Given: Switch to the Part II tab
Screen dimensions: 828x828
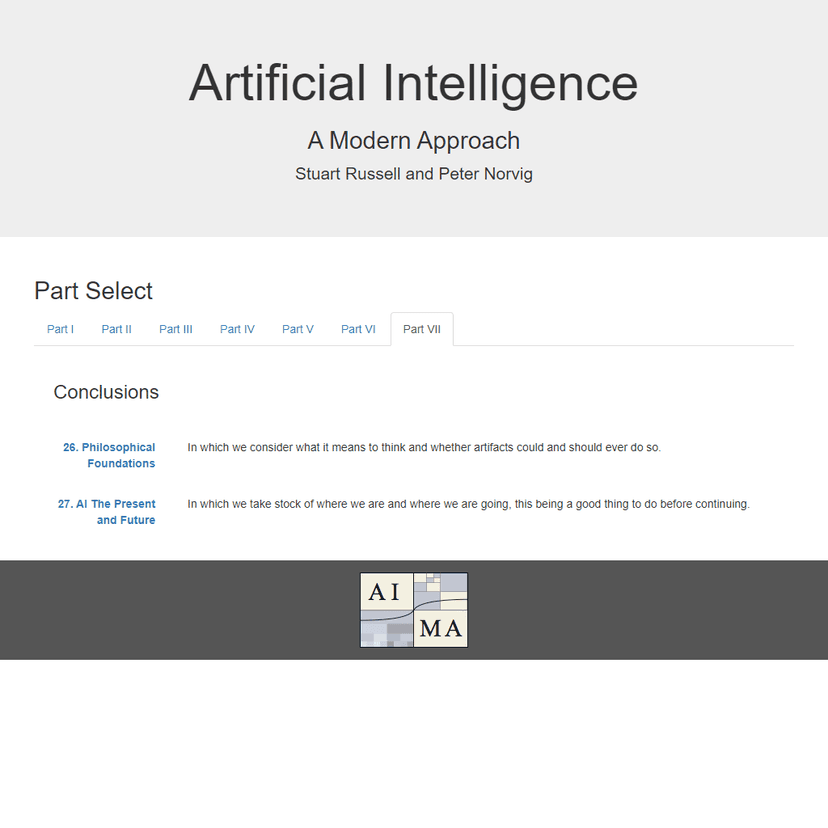Looking at the screenshot, I should 116,329.
